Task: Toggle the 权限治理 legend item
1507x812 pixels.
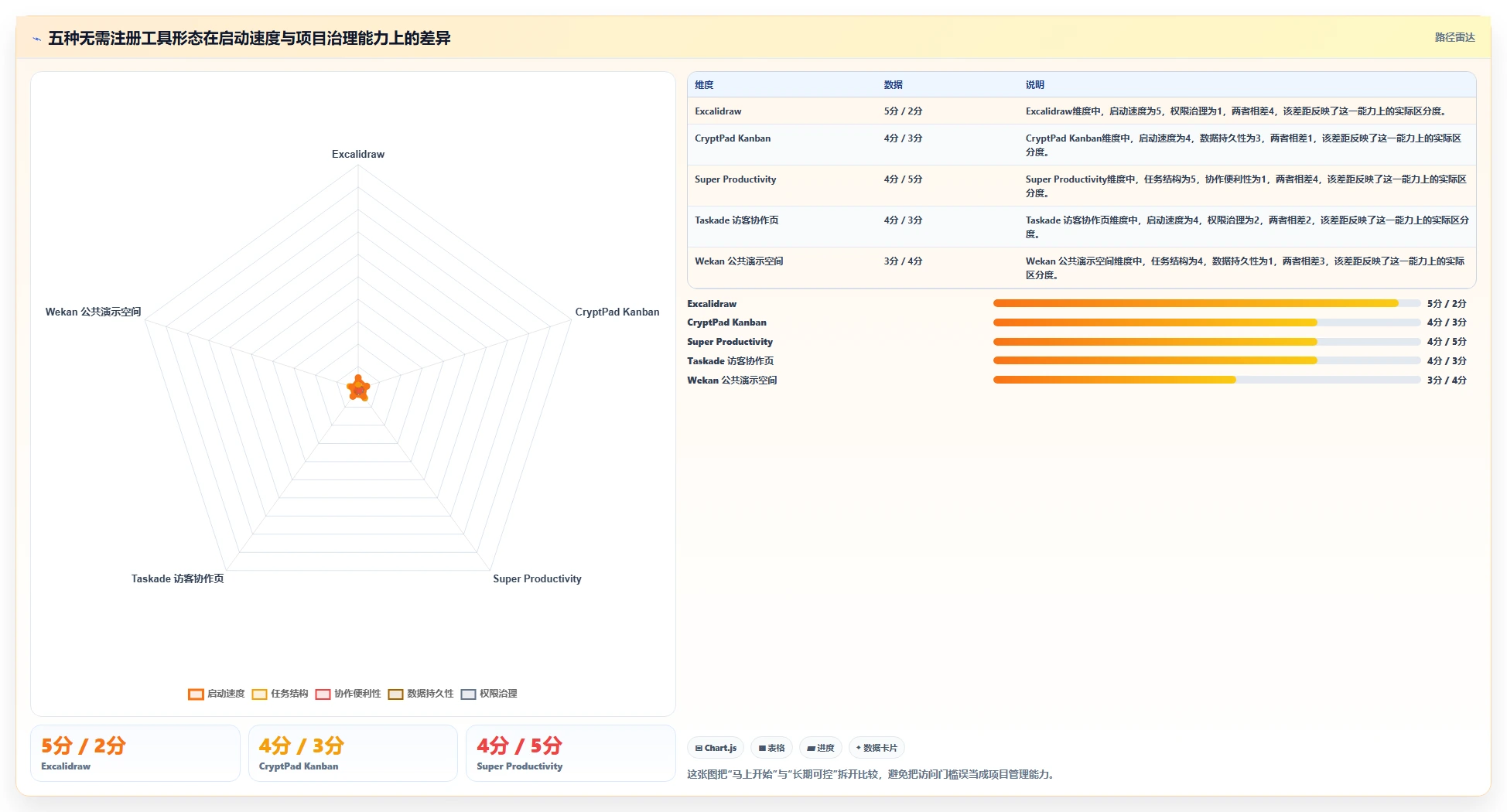Action: click(x=489, y=694)
